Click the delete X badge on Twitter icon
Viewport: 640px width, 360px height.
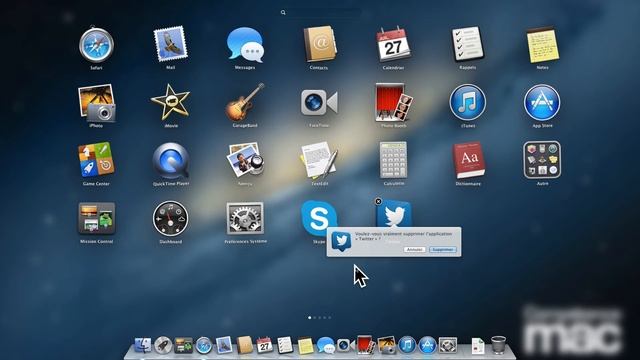[x=378, y=201]
